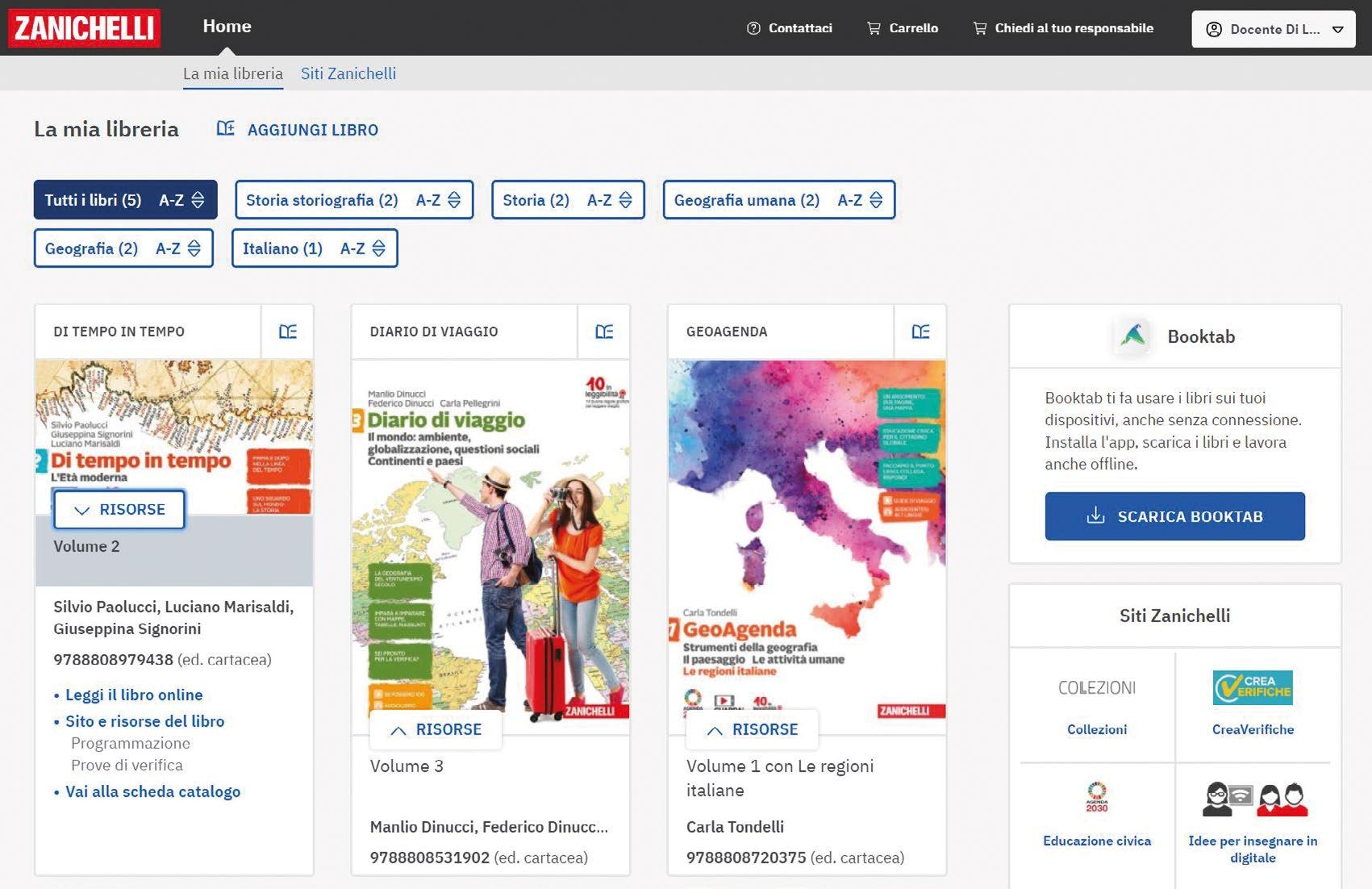Expand the Docente Di L... account dropdown

(x=1273, y=29)
